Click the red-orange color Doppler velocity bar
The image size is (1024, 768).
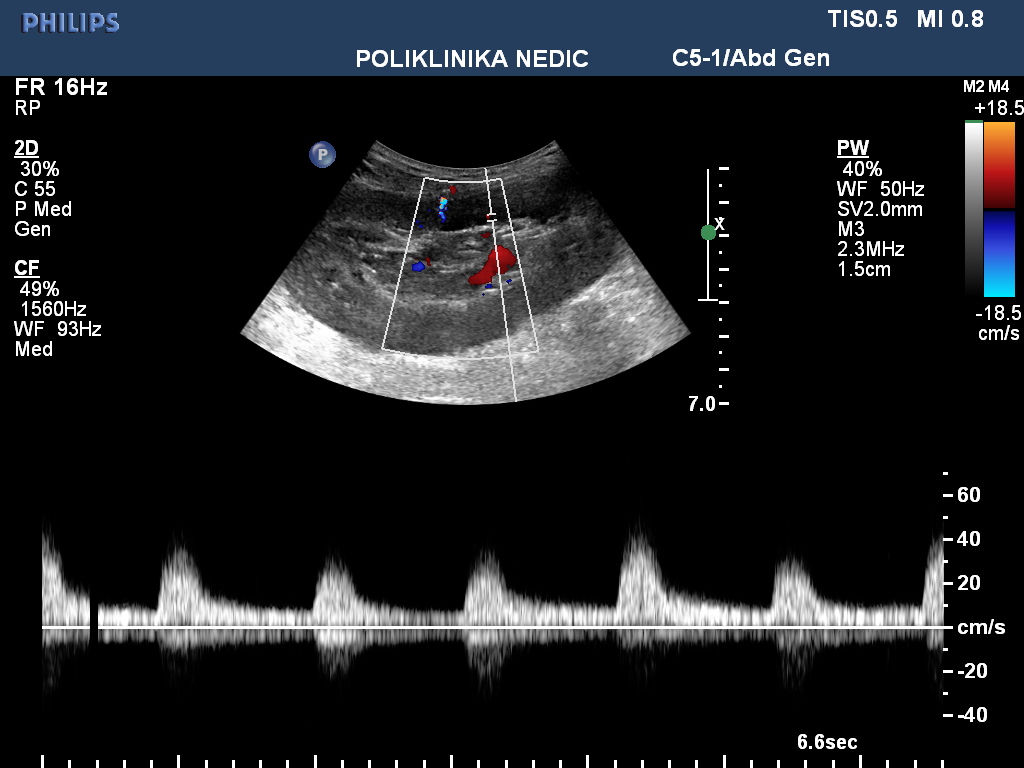coord(999,165)
